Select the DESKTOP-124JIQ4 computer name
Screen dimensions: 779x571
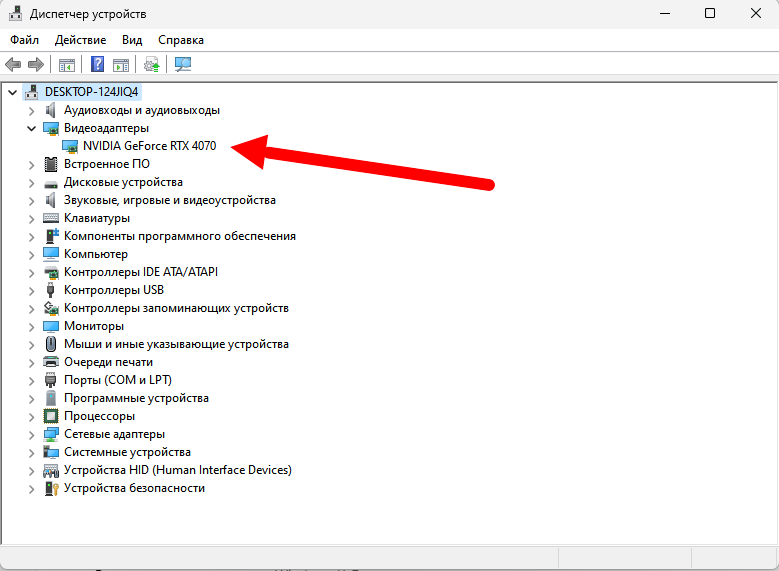pyautogui.click(x=91, y=92)
